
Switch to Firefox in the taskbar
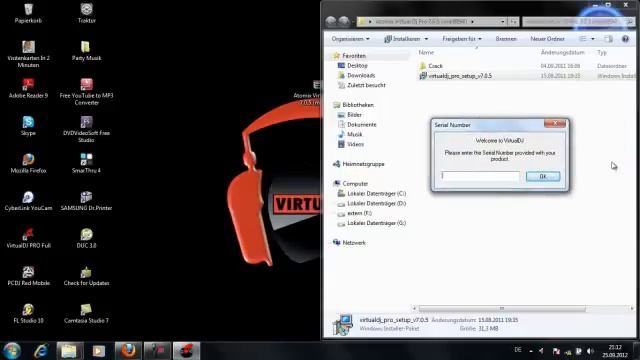pos(128,351)
